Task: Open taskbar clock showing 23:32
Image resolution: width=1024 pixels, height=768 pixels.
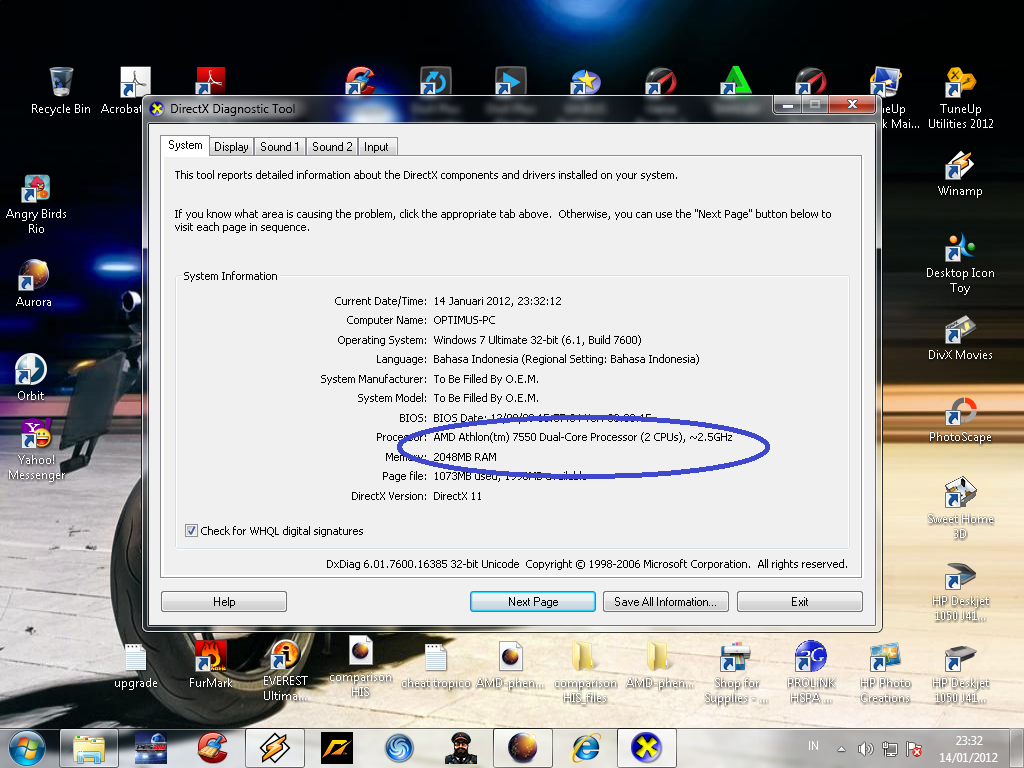Action: 969,749
